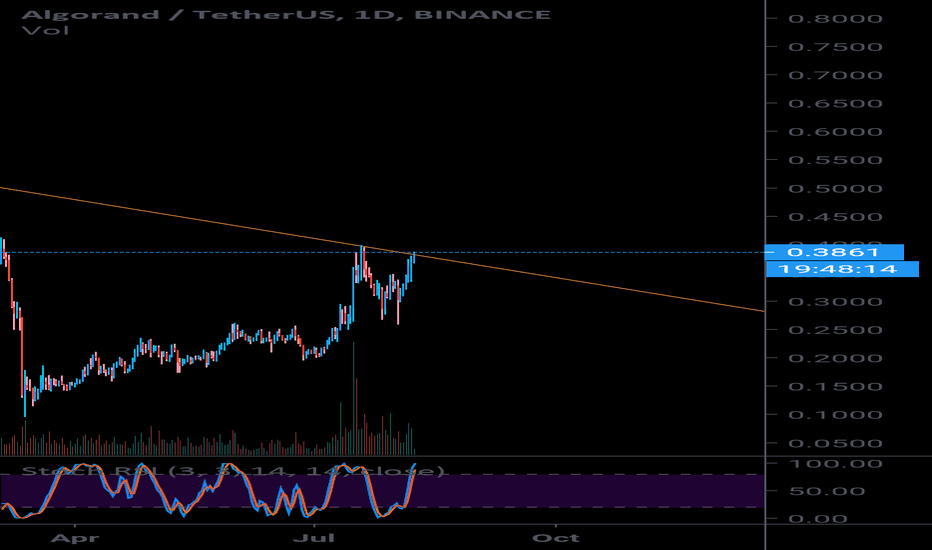932x550 pixels.
Task: Click the 0.7000 price axis label
Action: (835, 75)
